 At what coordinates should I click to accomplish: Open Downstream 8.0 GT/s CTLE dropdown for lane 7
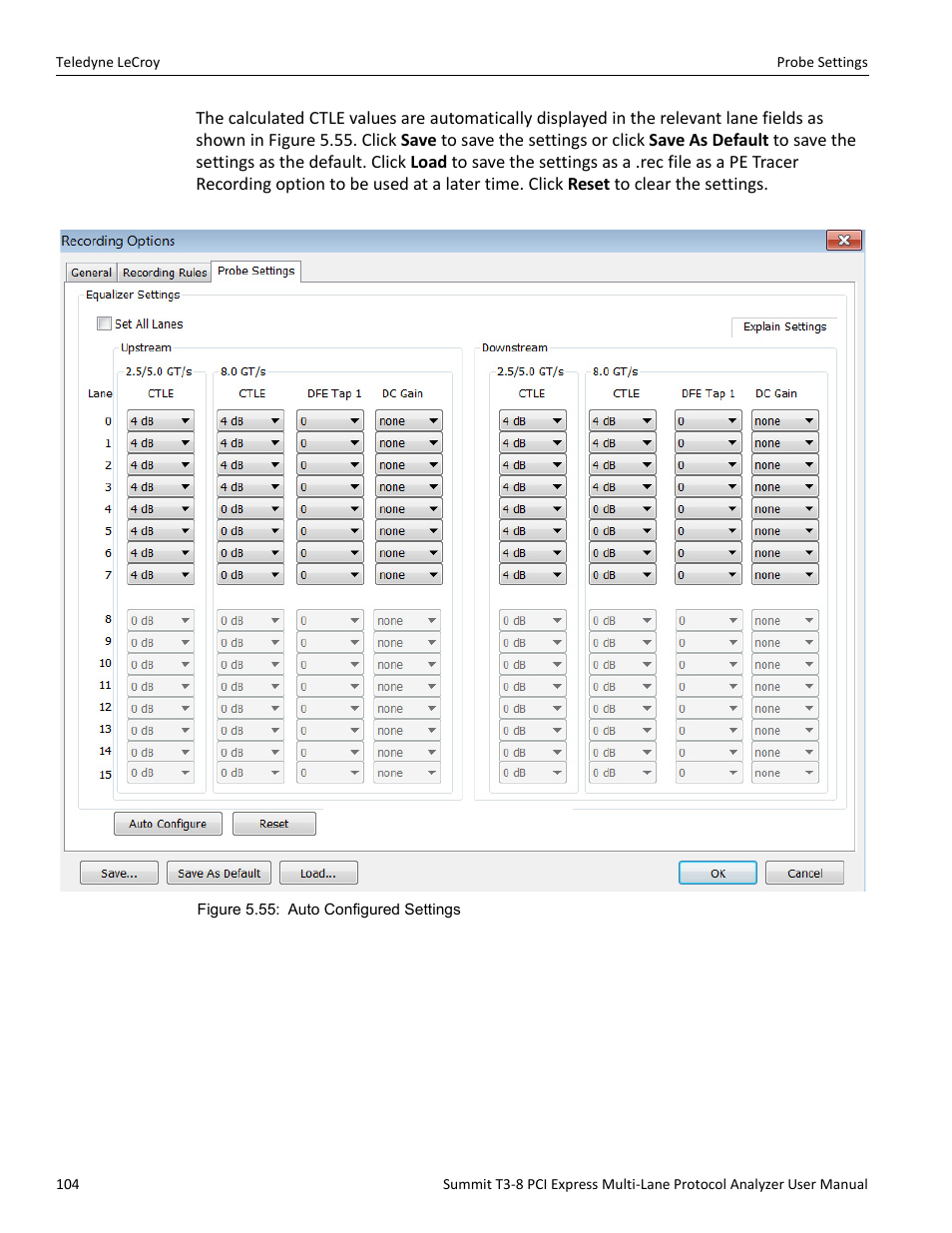[x=623, y=575]
